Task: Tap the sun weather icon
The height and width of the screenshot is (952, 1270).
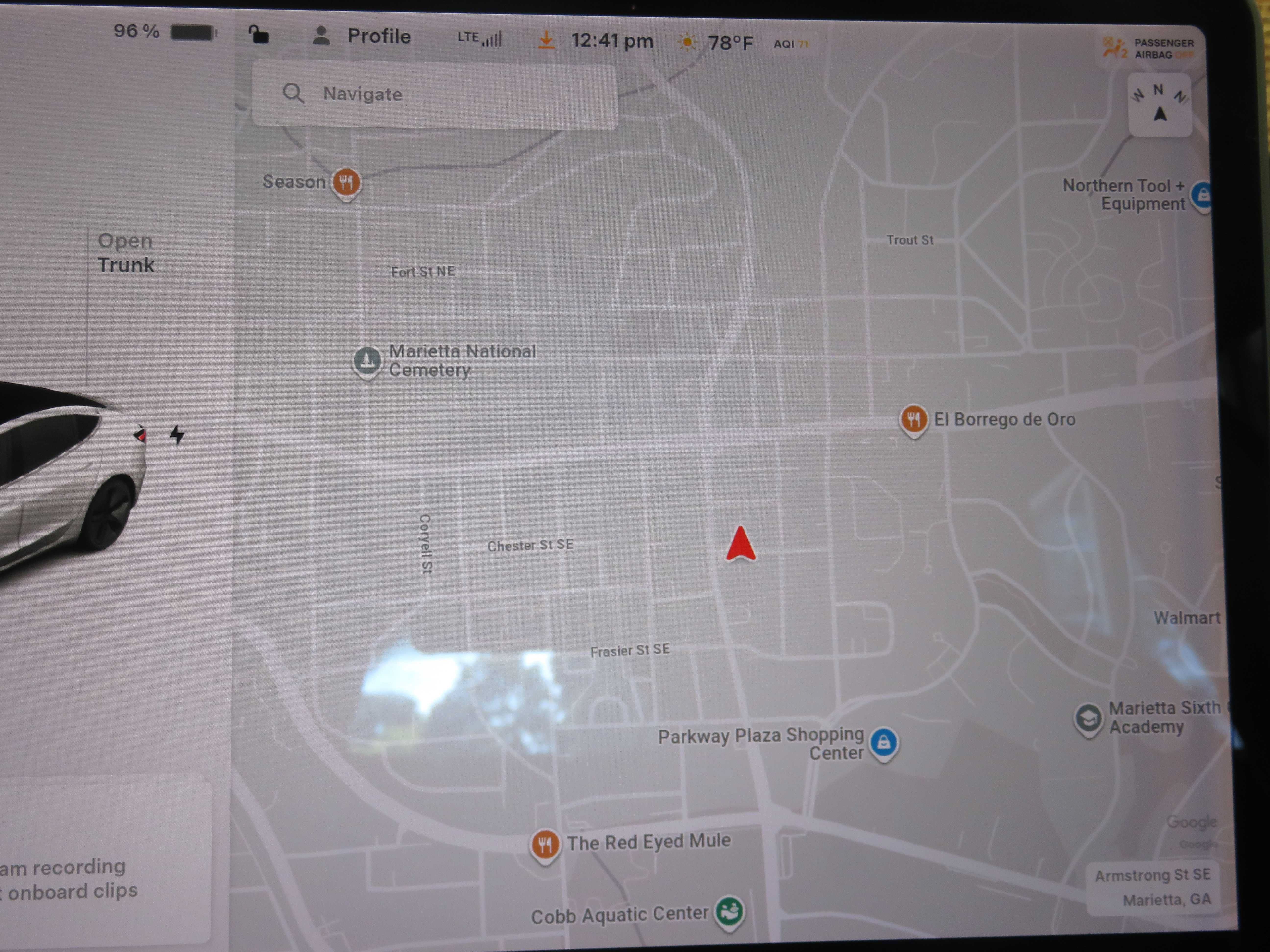Action: [x=687, y=42]
